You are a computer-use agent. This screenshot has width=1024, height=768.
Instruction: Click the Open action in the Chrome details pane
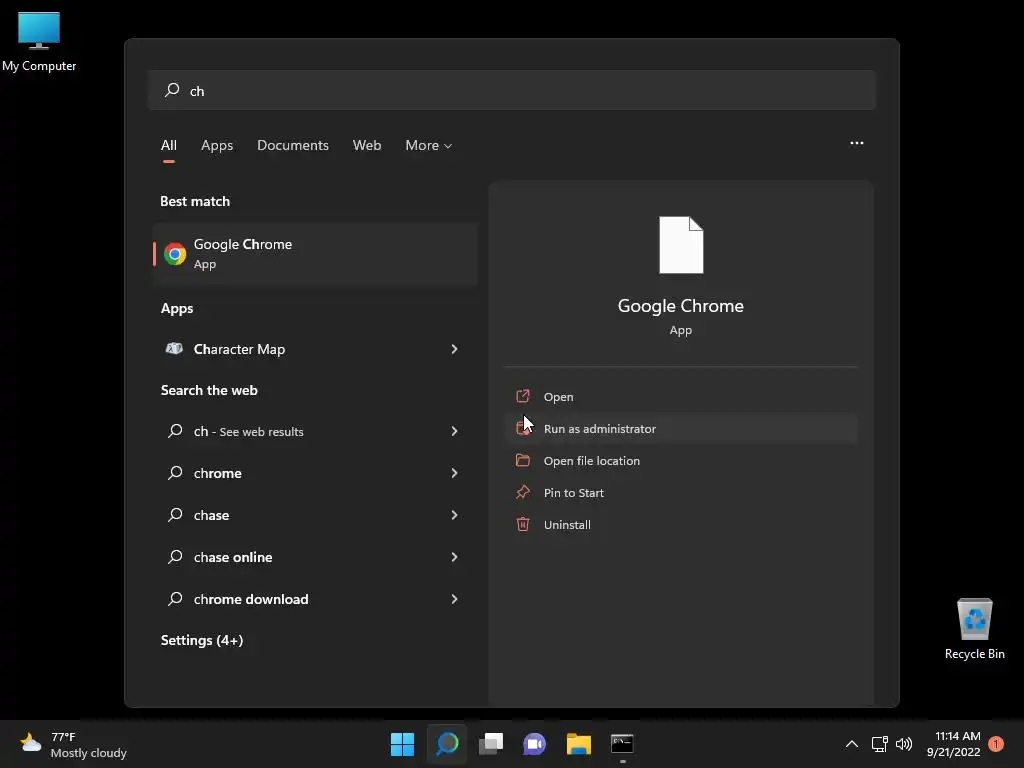680,396
